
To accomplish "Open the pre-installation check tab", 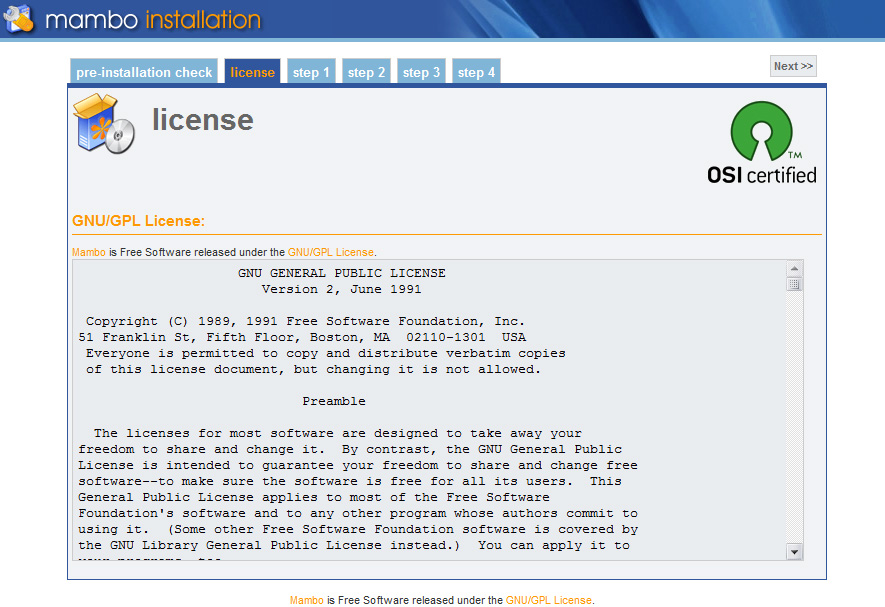I will (x=144, y=72).
